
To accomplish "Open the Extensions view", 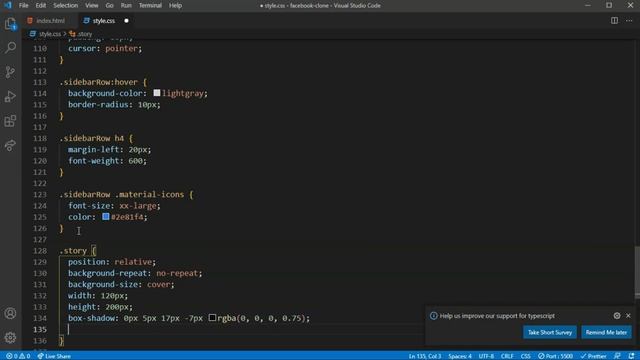I will (x=11, y=121).
